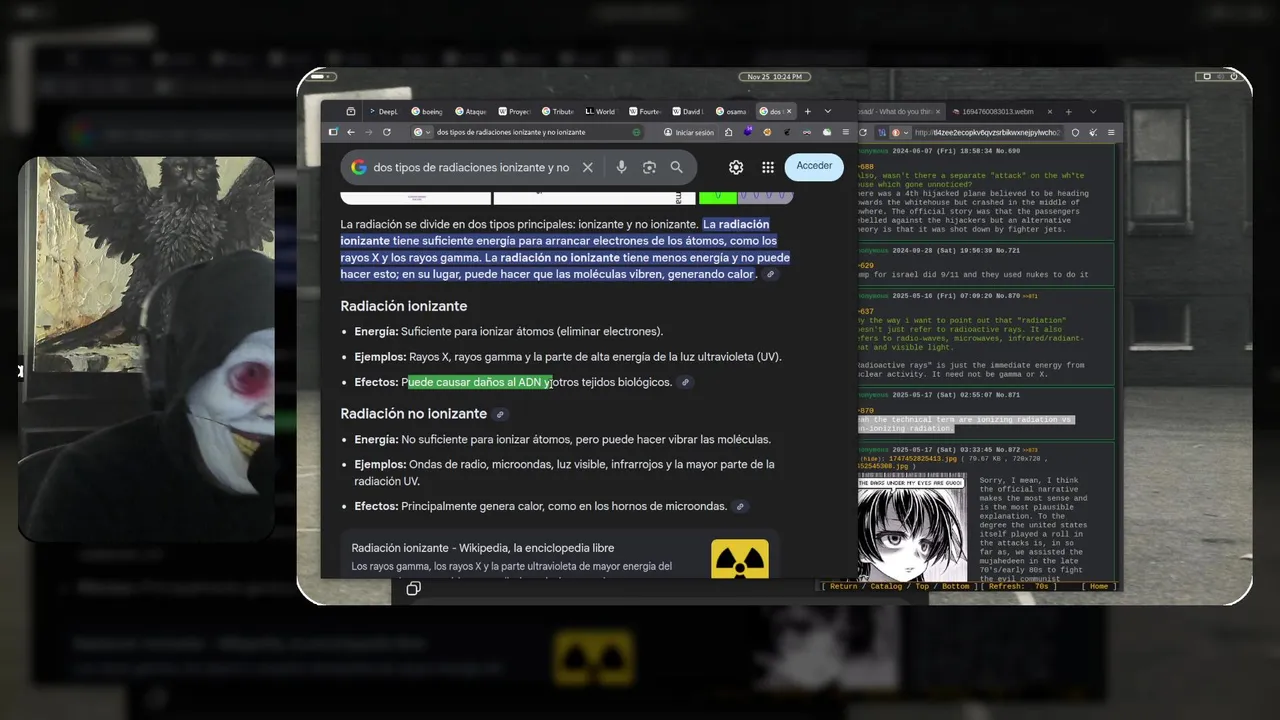Open source link after the summary paragraph
The image size is (1280, 720).
[770, 274]
